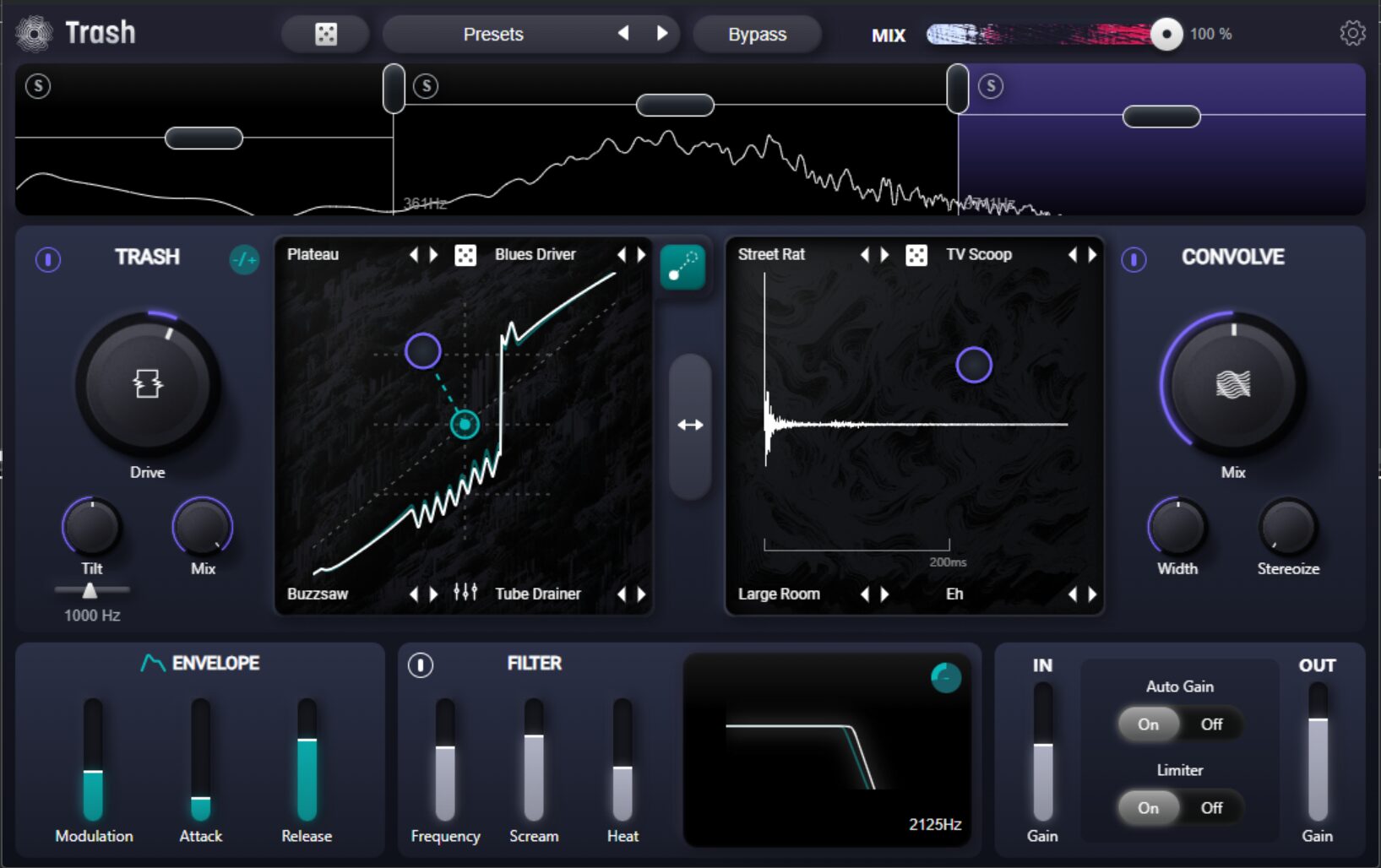The width and height of the screenshot is (1381, 868).
Task: Click the Trash module Mix knob
Action: [x=203, y=527]
